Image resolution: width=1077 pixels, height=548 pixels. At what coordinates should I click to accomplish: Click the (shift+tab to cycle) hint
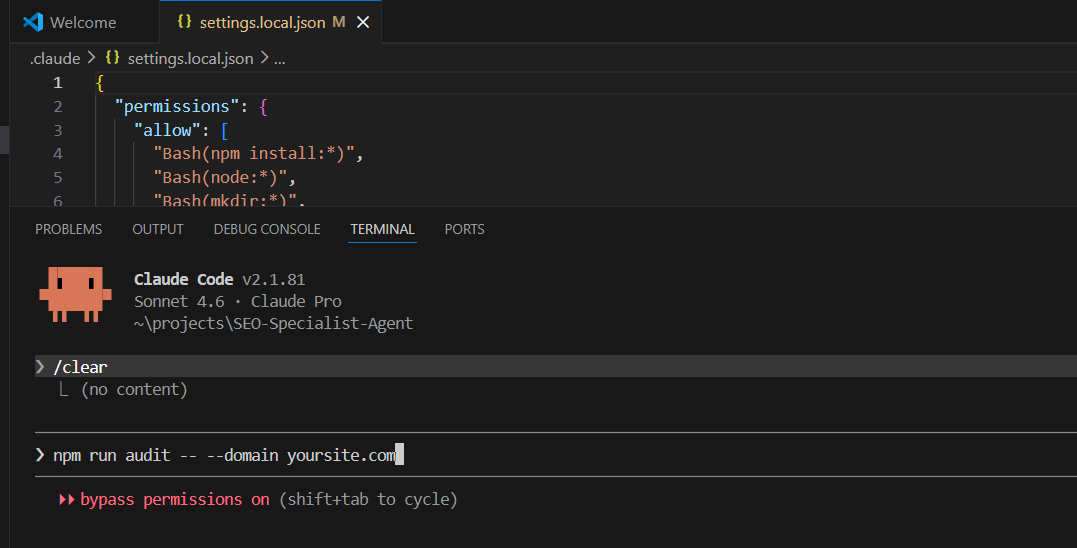click(368, 500)
